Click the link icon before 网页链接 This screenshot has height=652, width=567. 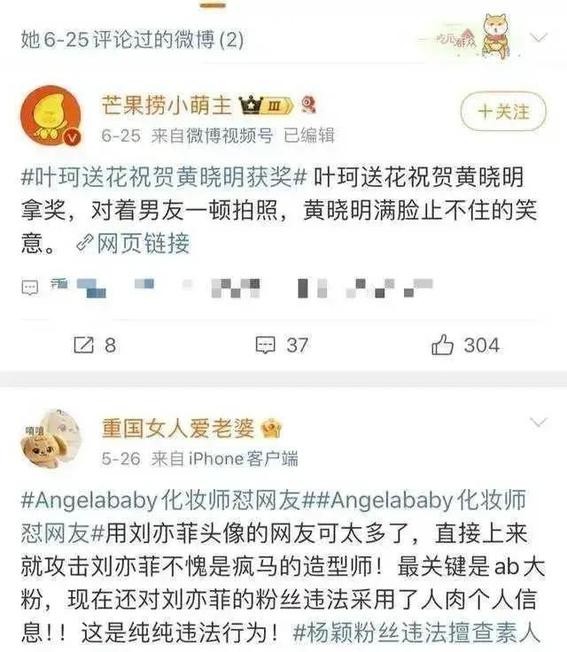click(84, 243)
